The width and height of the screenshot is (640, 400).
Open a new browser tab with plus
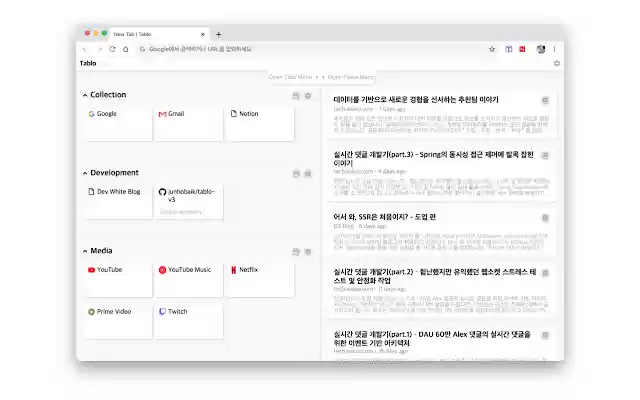tap(218, 34)
